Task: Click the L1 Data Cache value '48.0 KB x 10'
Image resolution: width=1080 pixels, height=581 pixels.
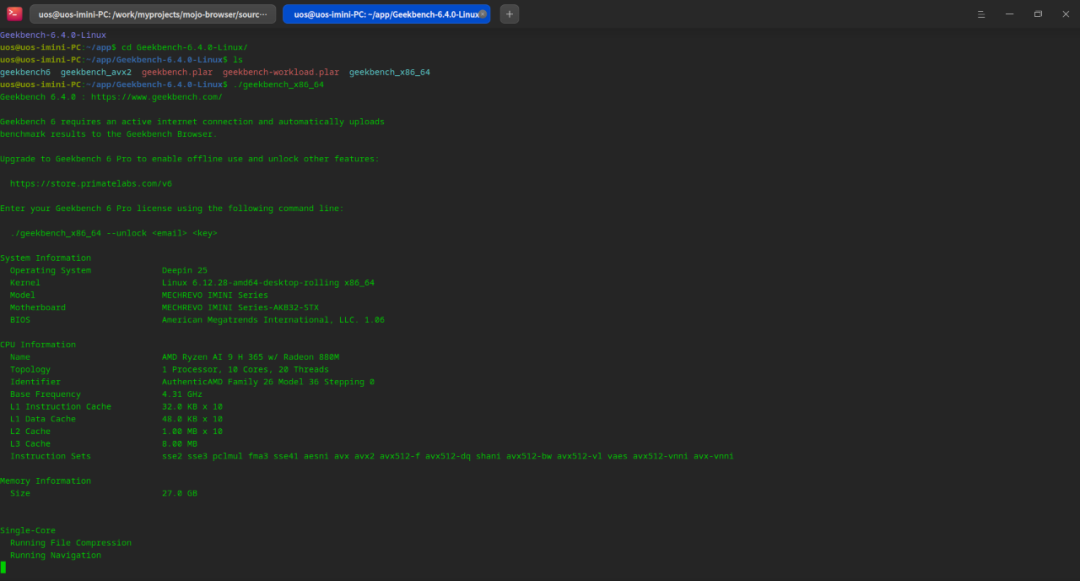Action: point(192,419)
